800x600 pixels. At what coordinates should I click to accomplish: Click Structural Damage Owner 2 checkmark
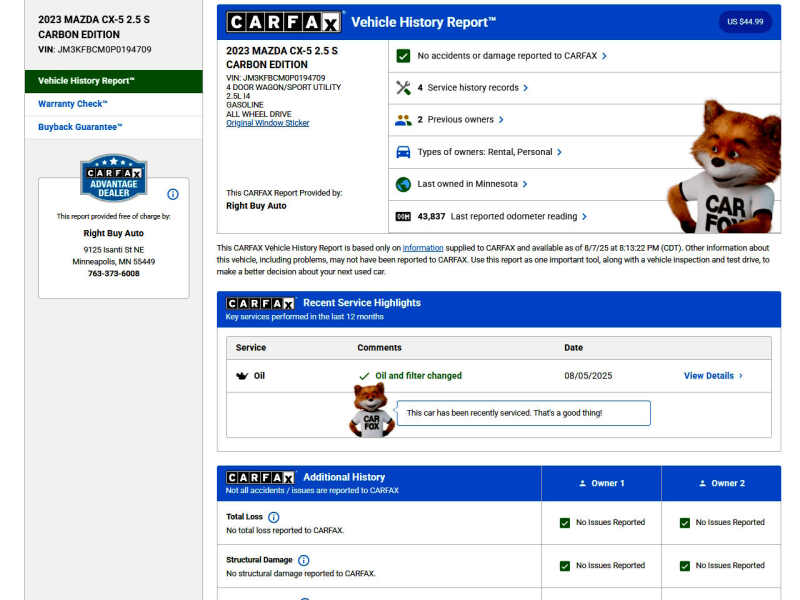click(685, 566)
